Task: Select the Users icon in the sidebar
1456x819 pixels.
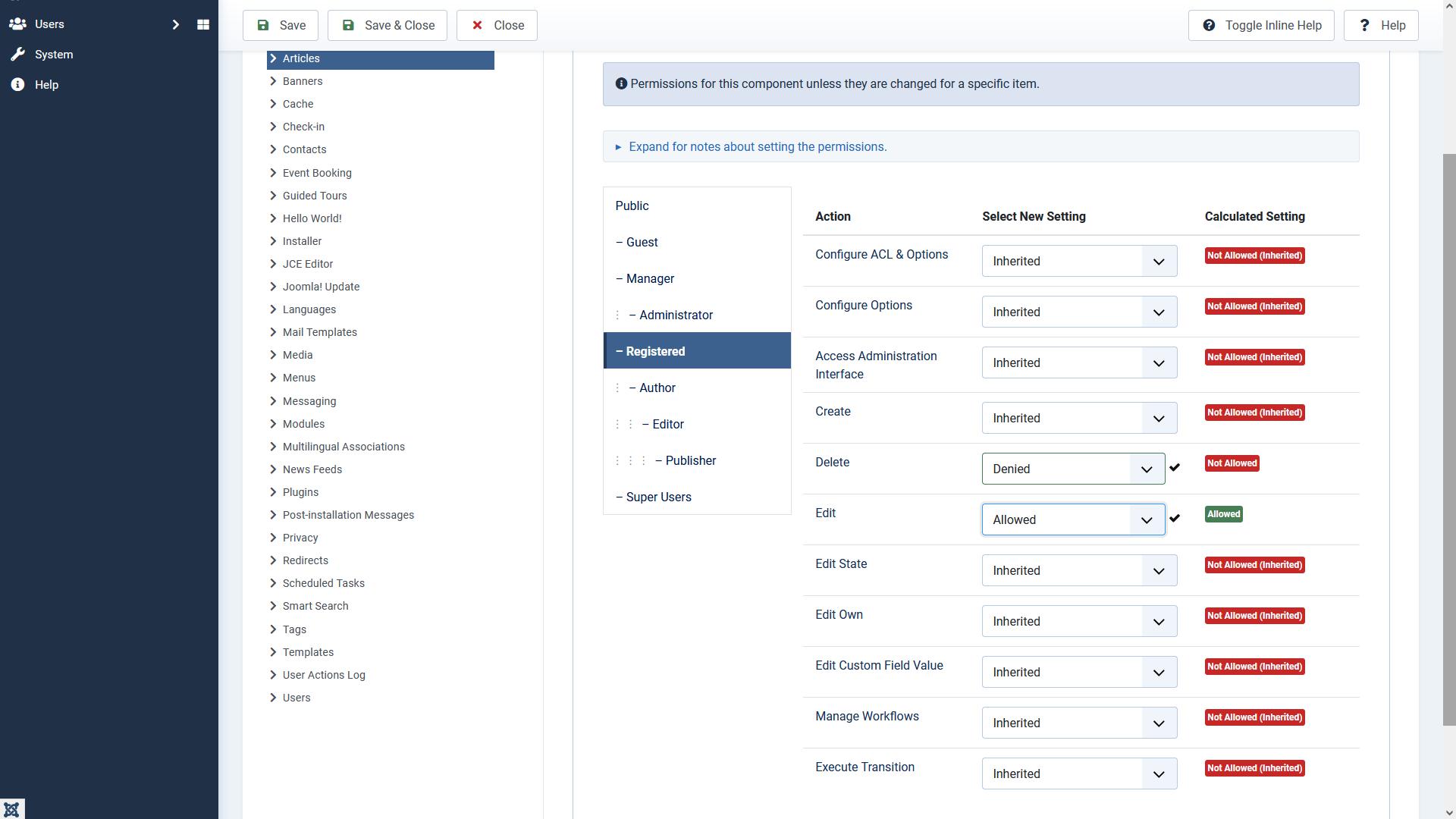Action: [x=17, y=24]
